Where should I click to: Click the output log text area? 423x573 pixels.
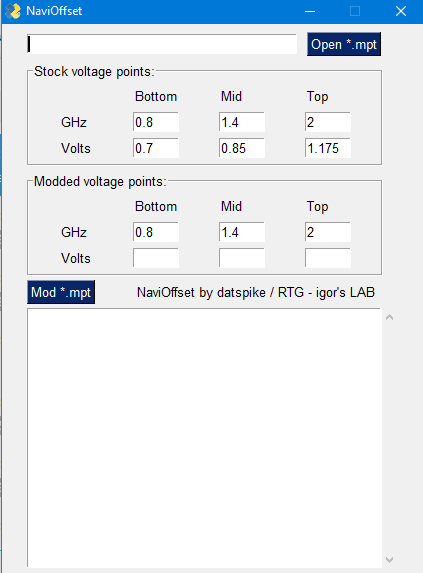(204, 438)
